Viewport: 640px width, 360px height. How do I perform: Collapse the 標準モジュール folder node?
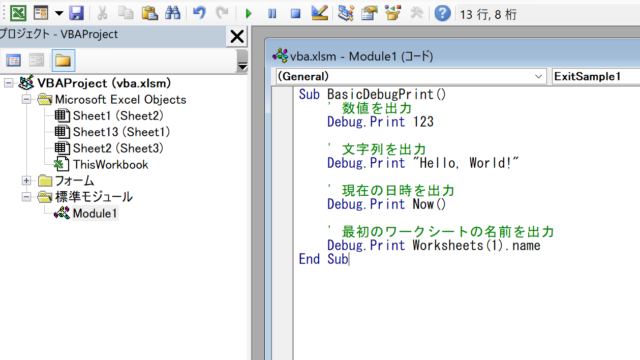[26, 197]
